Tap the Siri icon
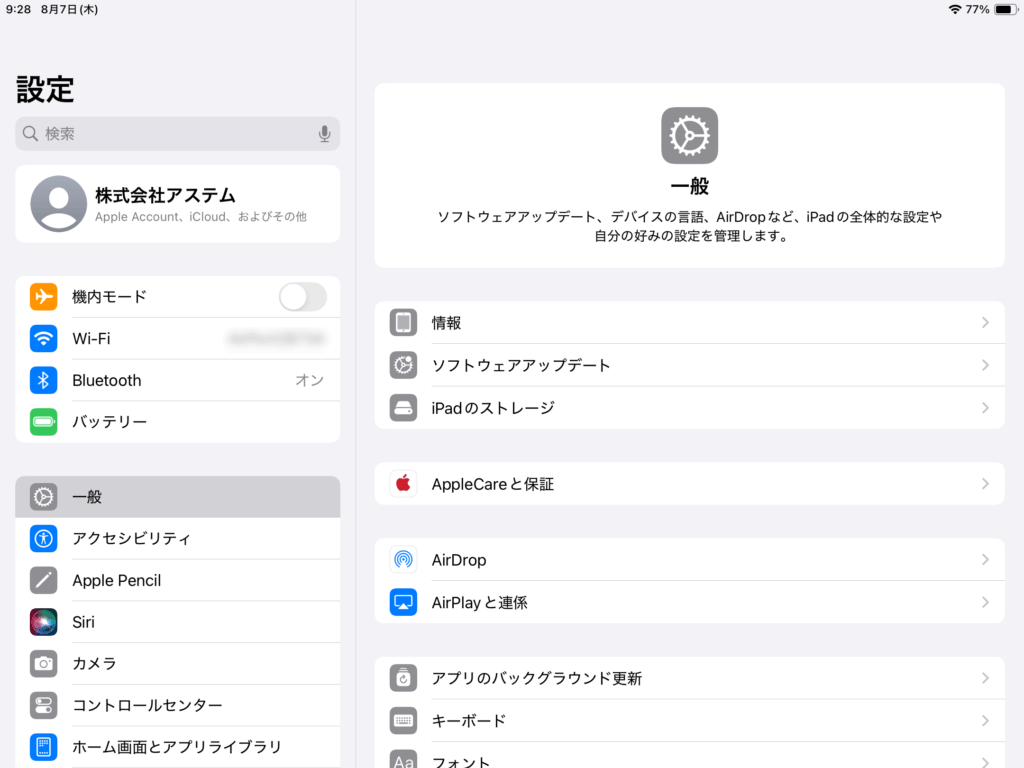This screenshot has width=1024, height=768. [x=44, y=622]
